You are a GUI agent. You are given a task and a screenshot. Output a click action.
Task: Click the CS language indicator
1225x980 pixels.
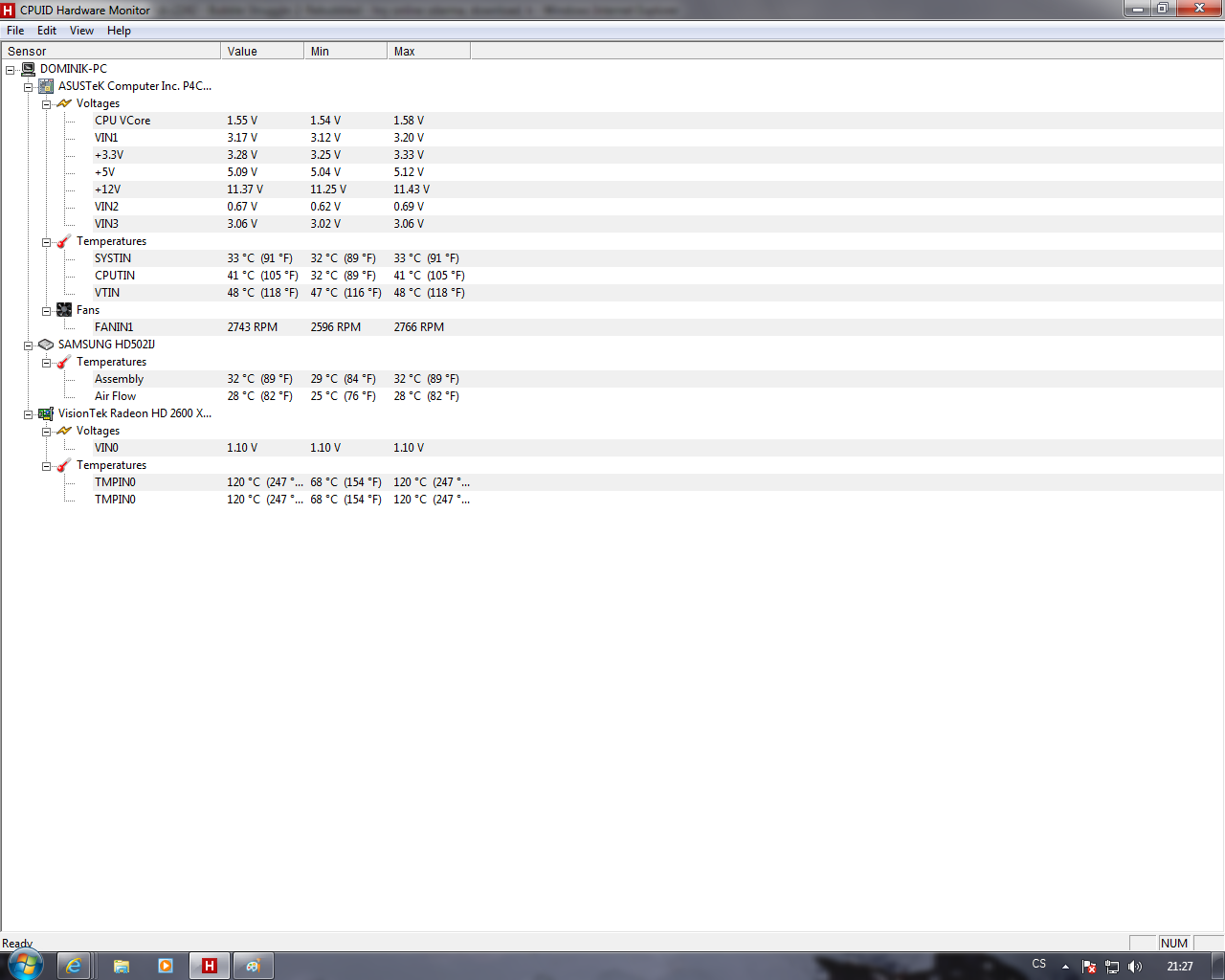(x=1039, y=964)
